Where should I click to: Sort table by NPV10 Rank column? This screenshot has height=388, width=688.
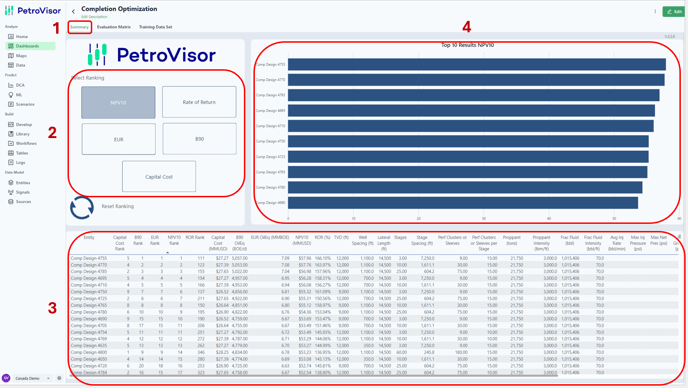point(174,240)
